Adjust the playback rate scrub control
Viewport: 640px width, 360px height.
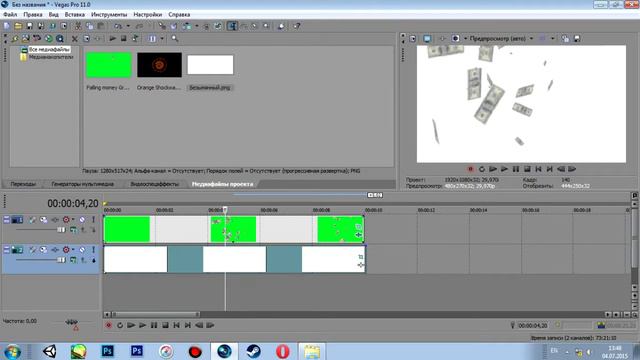tap(71, 322)
